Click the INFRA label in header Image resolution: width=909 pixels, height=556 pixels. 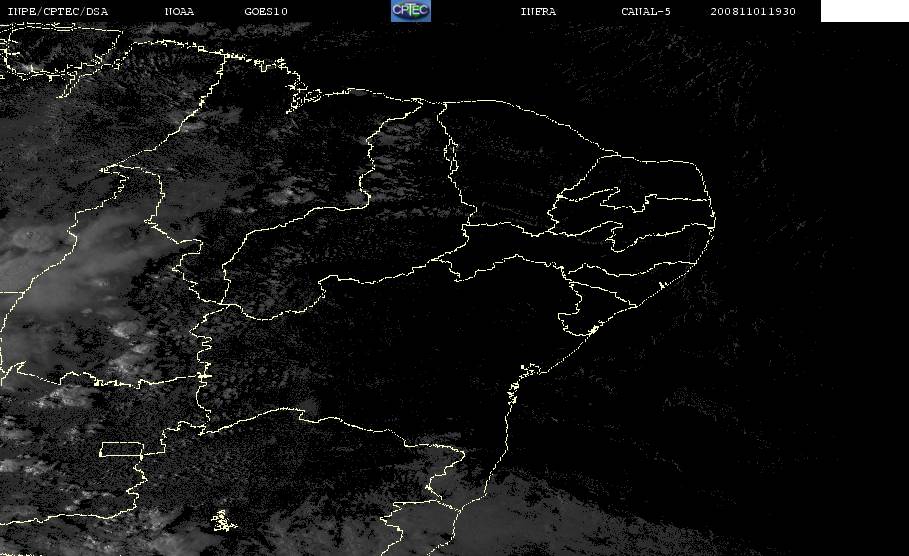(538, 12)
